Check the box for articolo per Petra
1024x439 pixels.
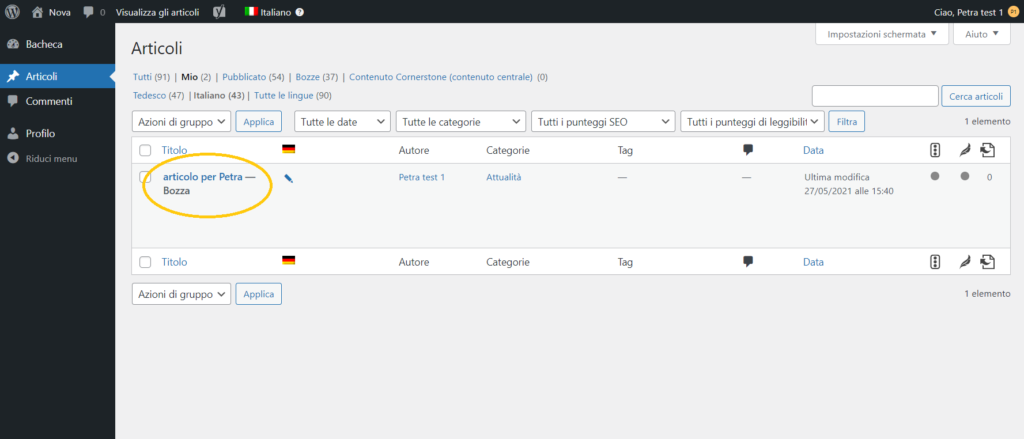tap(145, 177)
